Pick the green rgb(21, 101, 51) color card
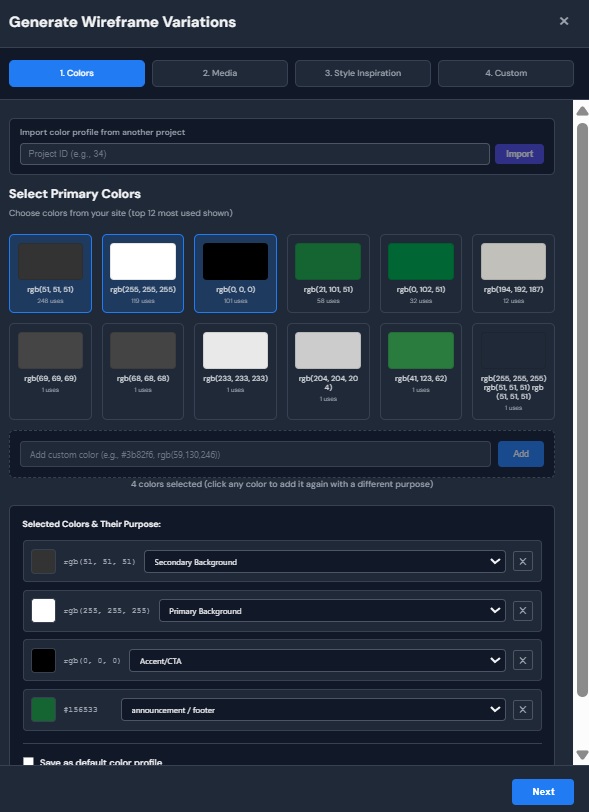This screenshot has width=589, height=812. pos(328,273)
